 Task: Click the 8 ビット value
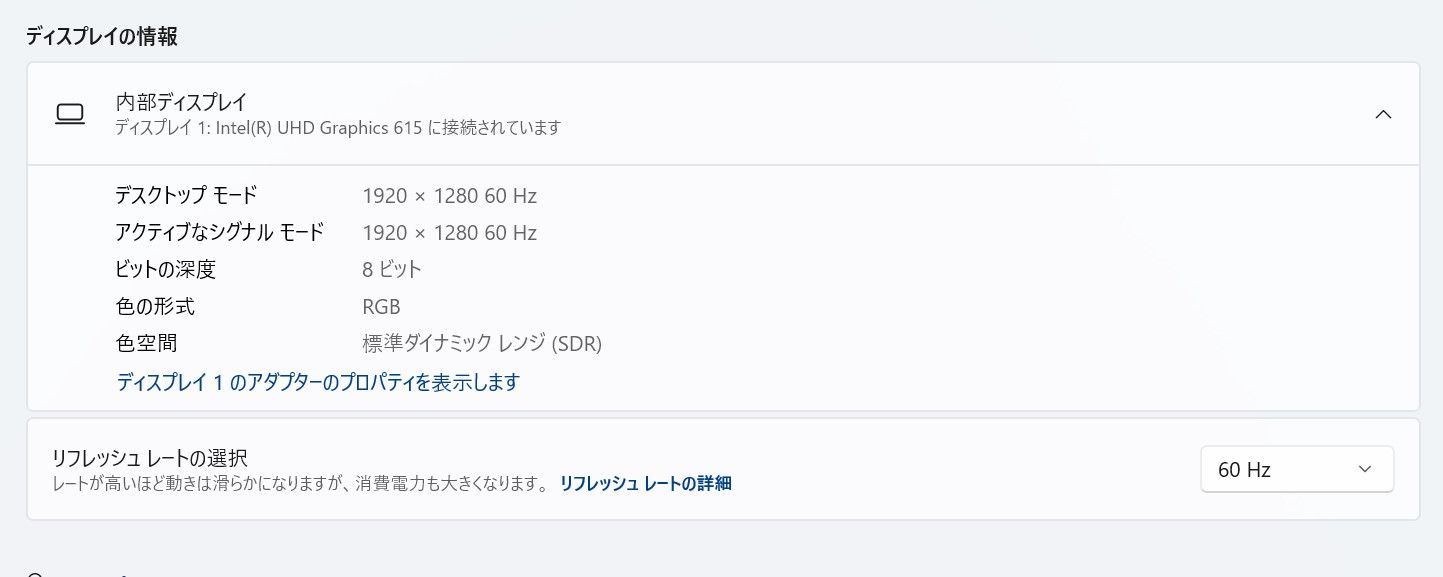(392, 269)
